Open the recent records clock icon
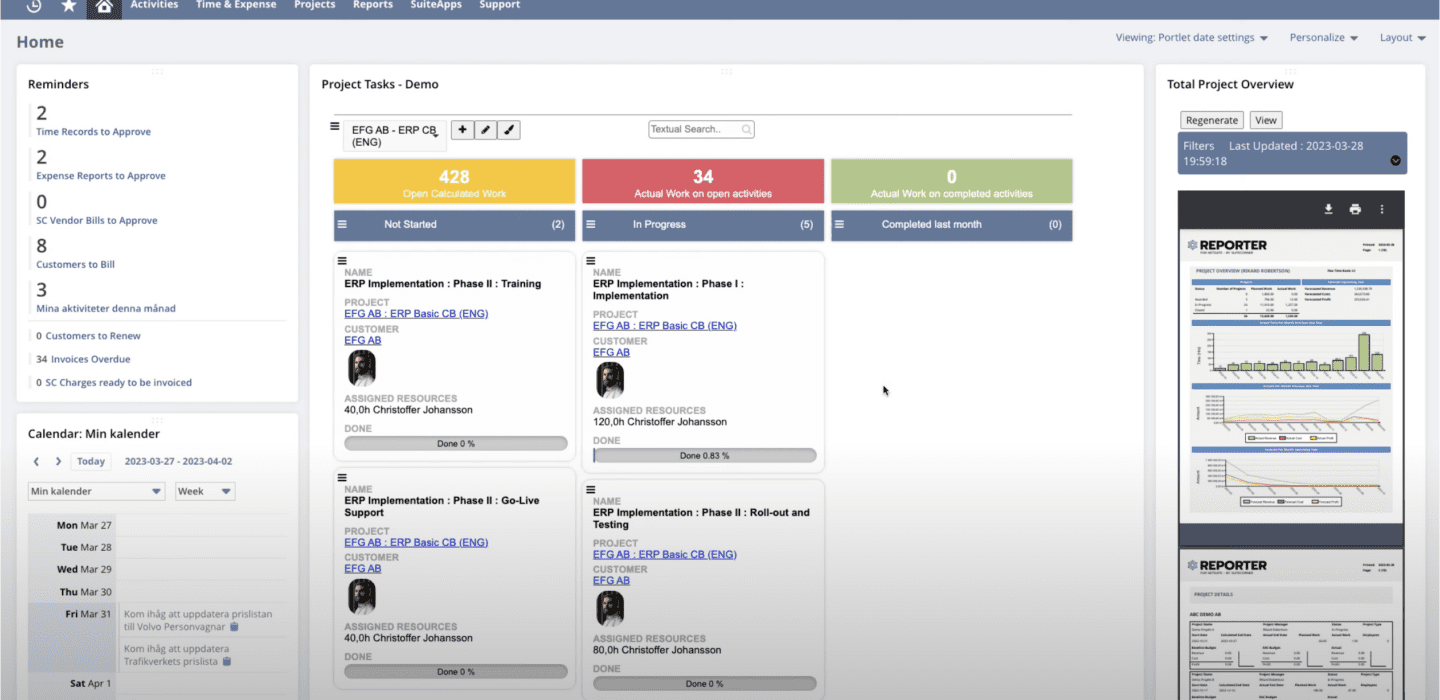The width and height of the screenshot is (1440, 700). click(x=34, y=6)
